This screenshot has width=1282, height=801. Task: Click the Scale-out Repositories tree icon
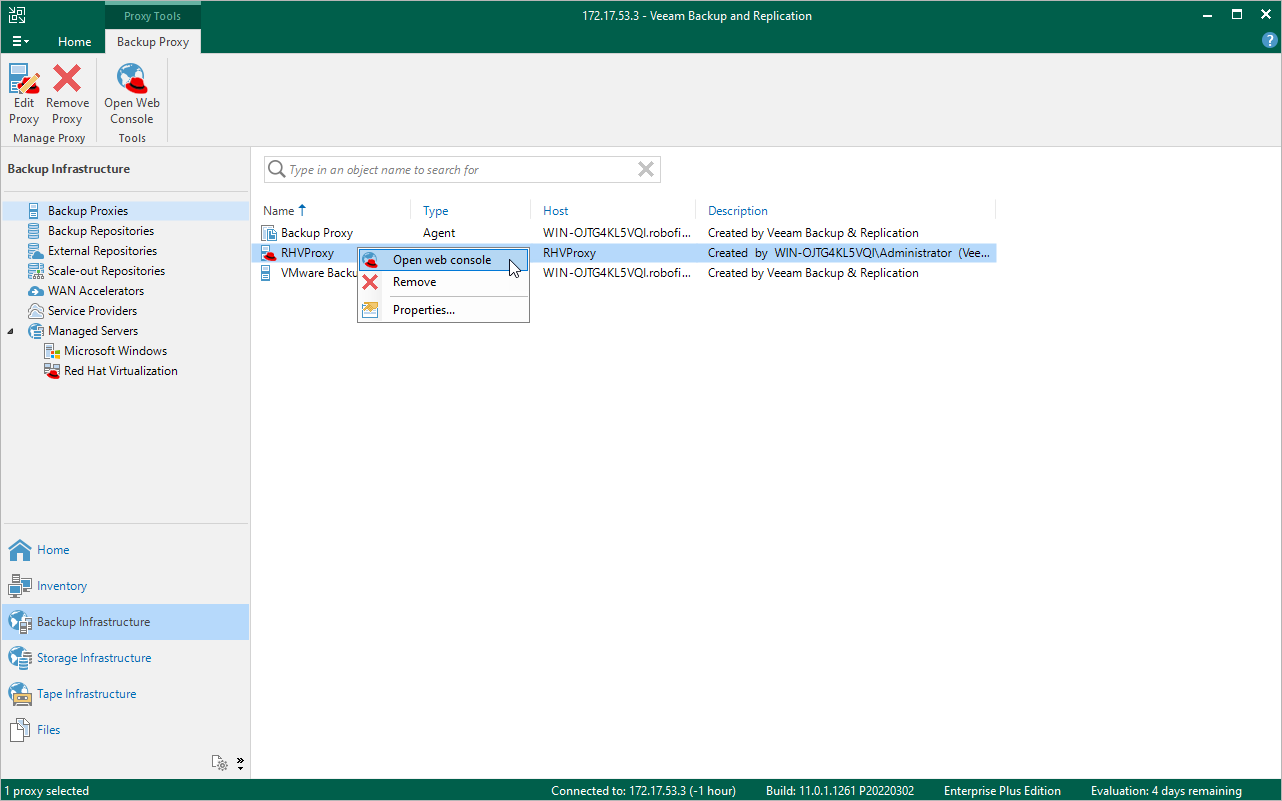point(34,271)
